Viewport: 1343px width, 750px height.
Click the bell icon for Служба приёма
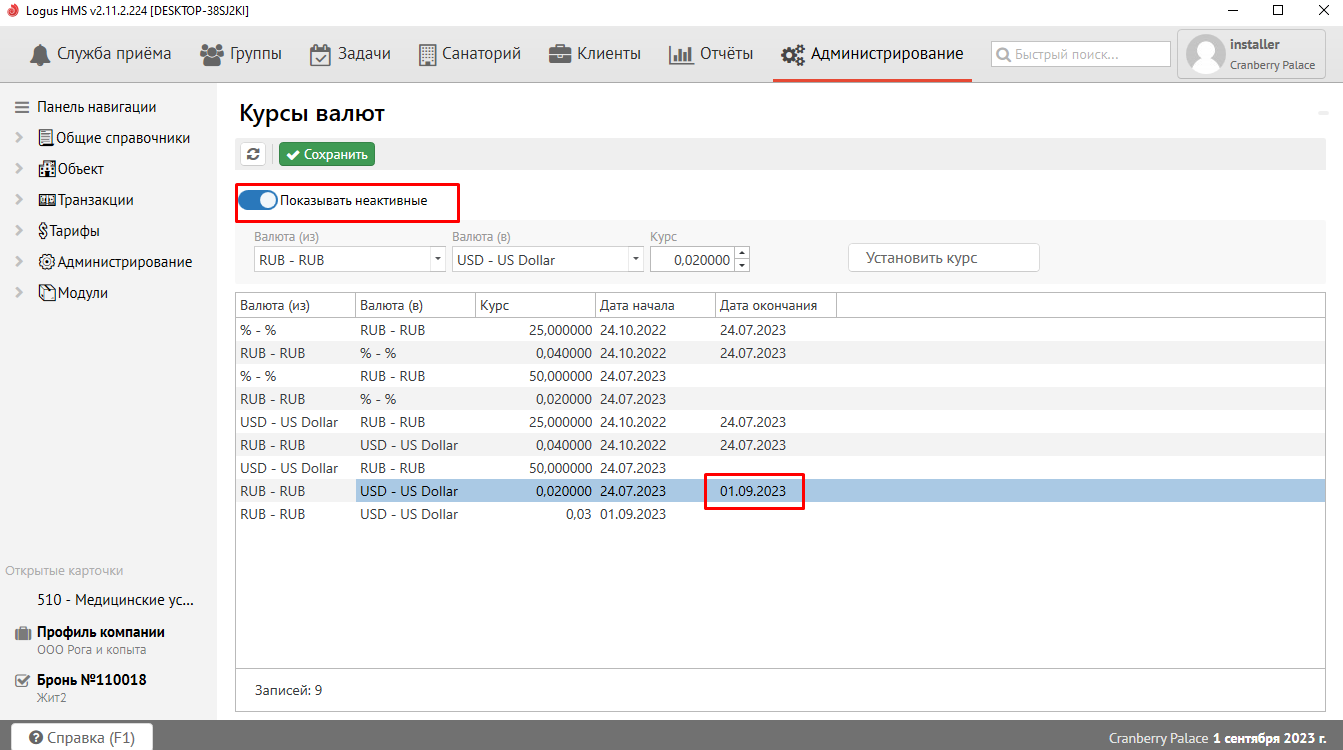[x=39, y=54]
